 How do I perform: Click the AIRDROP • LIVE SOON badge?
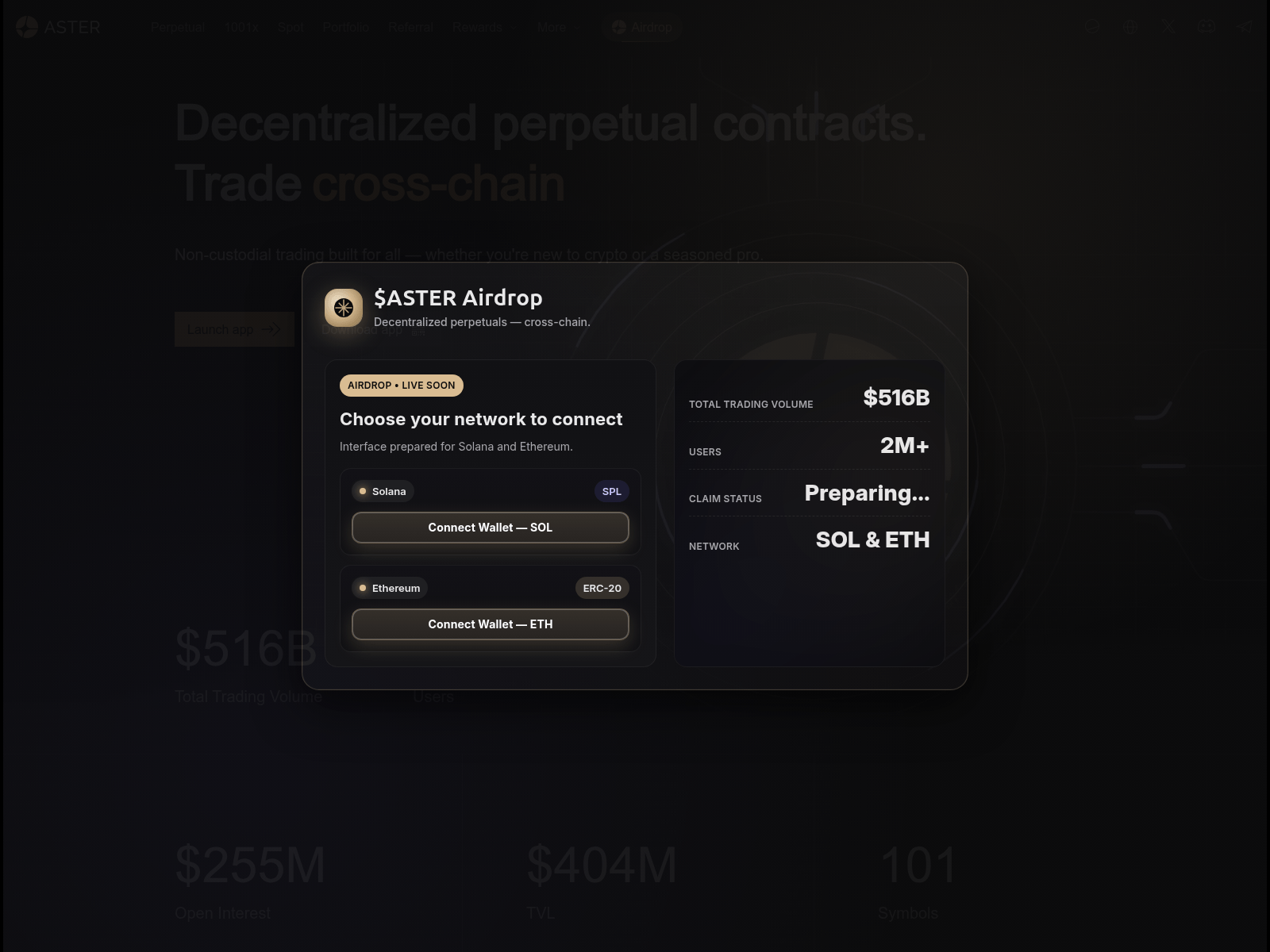(x=401, y=385)
